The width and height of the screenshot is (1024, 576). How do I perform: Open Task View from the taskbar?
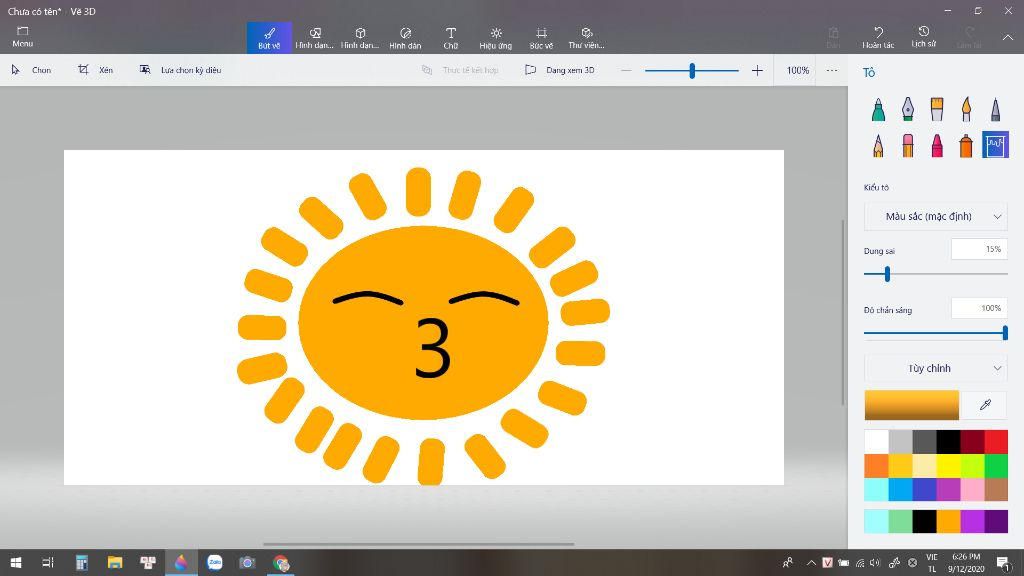point(48,562)
